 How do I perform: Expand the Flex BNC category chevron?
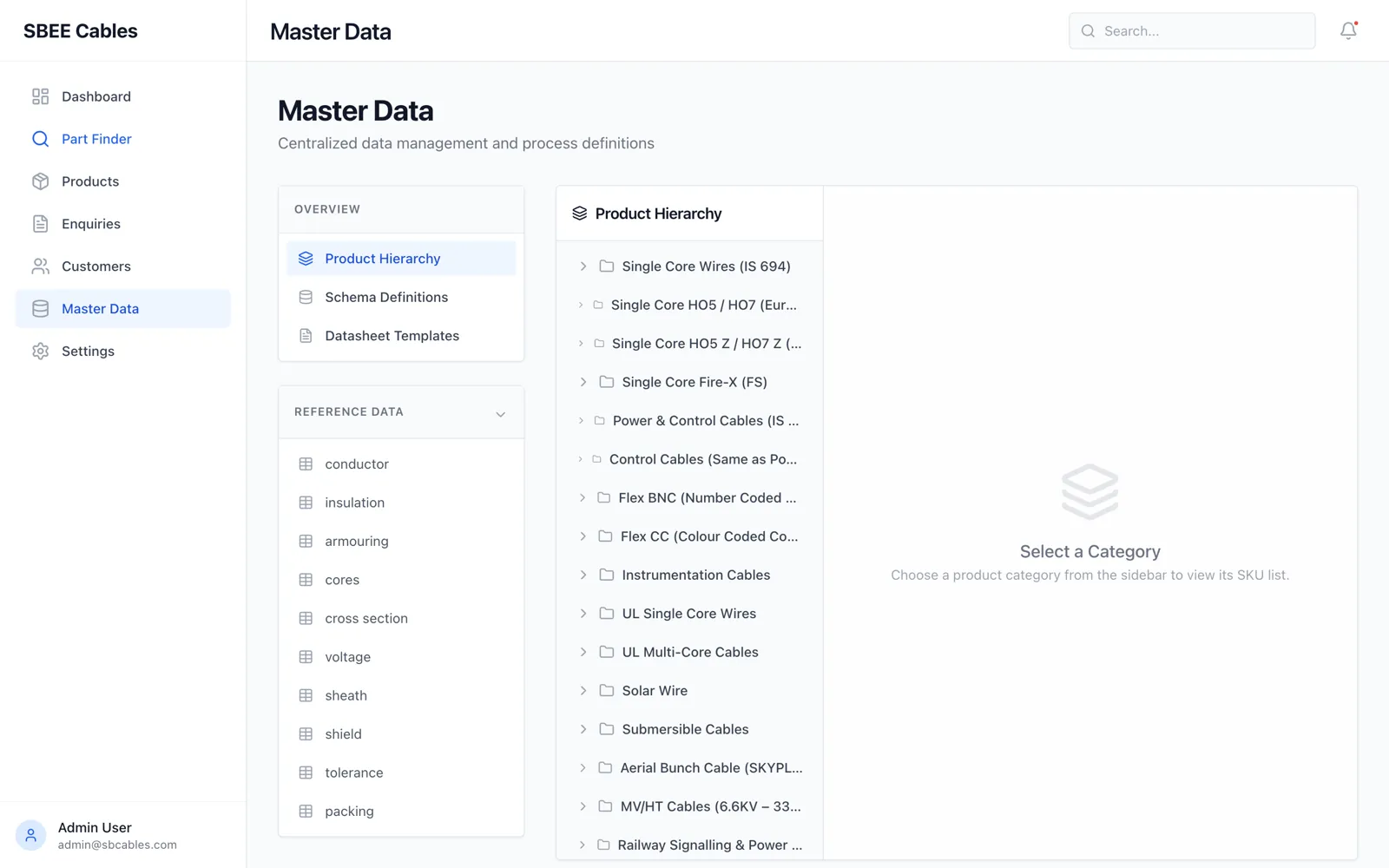(582, 498)
